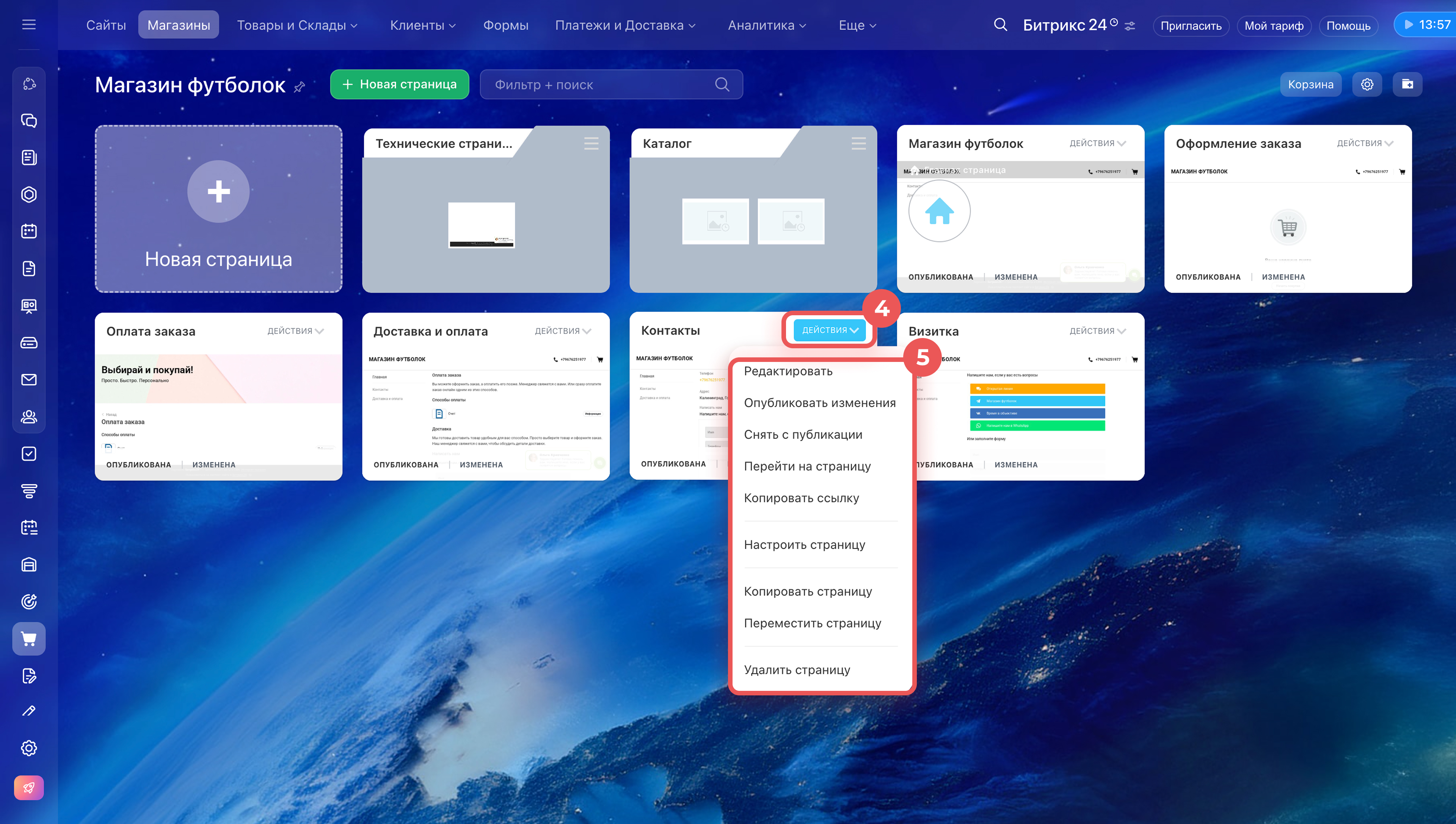Open the rocket icon at sidebar bottom
The image size is (1456, 824).
click(x=29, y=787)
